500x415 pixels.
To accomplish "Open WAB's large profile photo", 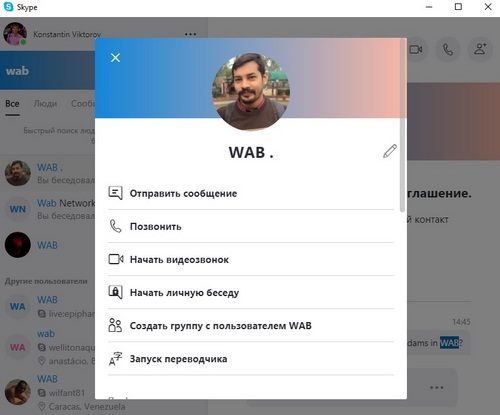I will point(251,92).
